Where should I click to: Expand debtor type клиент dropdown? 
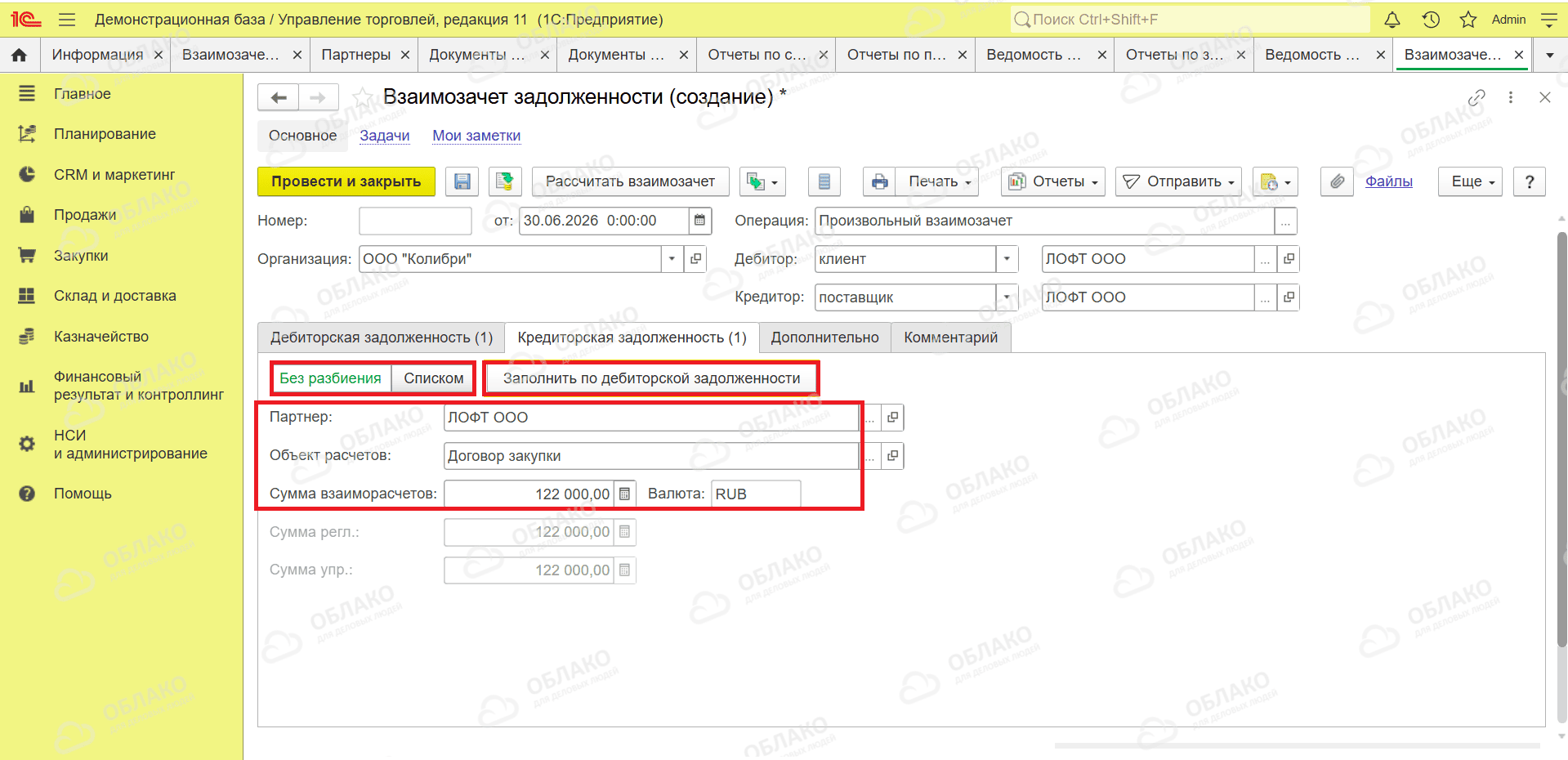(x=1007, y=259)
